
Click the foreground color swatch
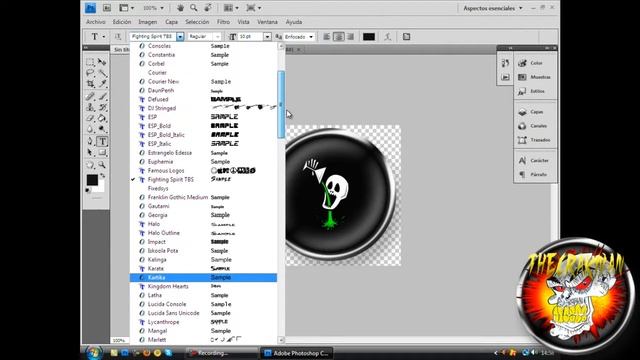coord(92,180)
